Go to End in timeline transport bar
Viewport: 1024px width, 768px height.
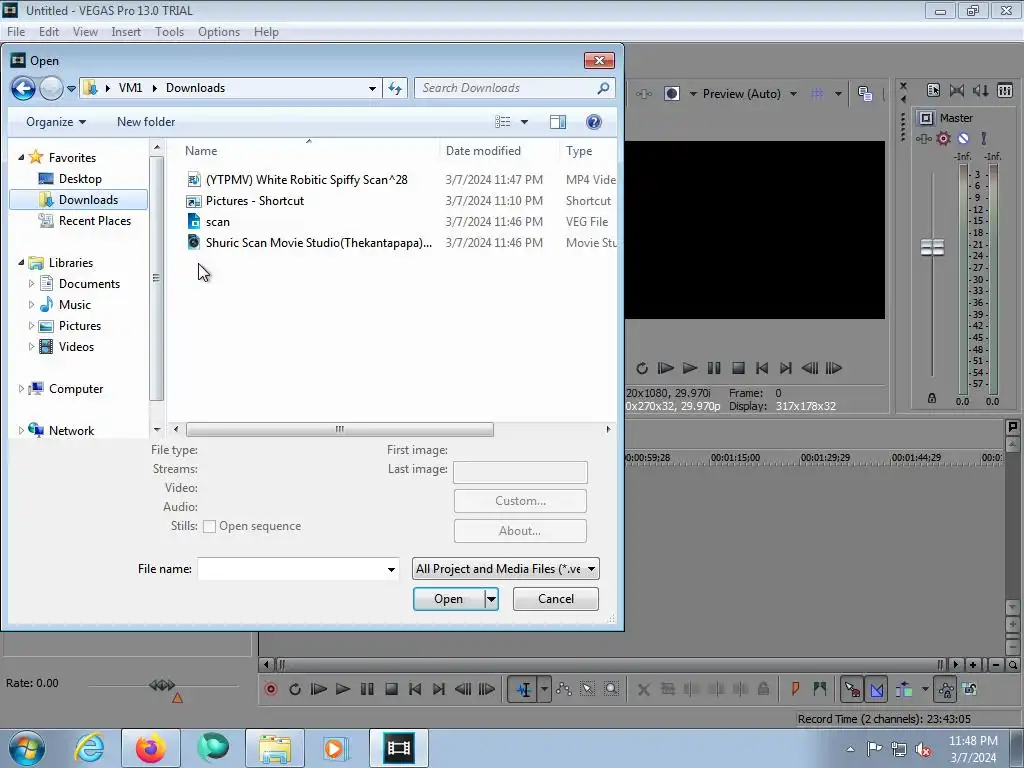(439, 689)
